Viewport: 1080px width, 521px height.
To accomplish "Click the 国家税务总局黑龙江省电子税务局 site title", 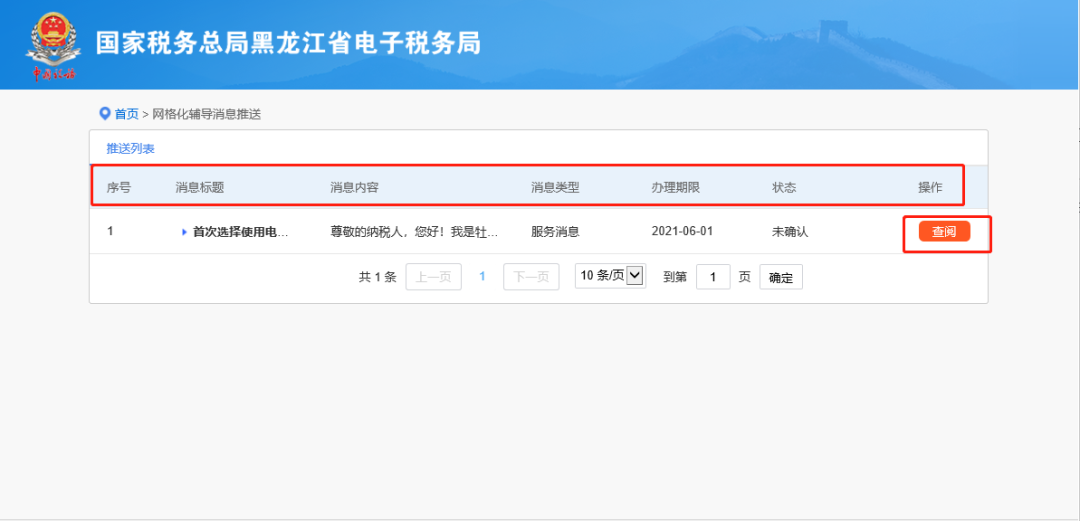I will pyautogui.click(x=288, y=43).
